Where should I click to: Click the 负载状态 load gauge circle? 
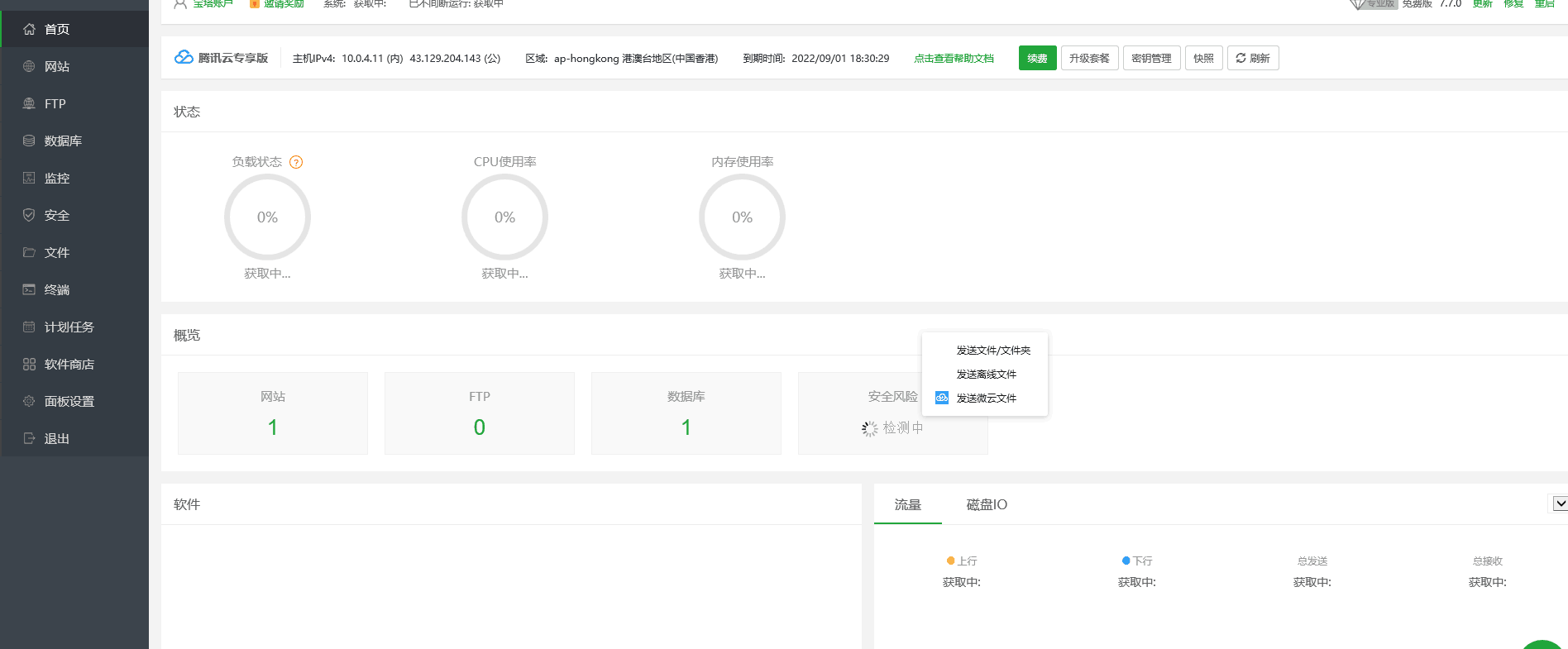[x=267, y=217]
